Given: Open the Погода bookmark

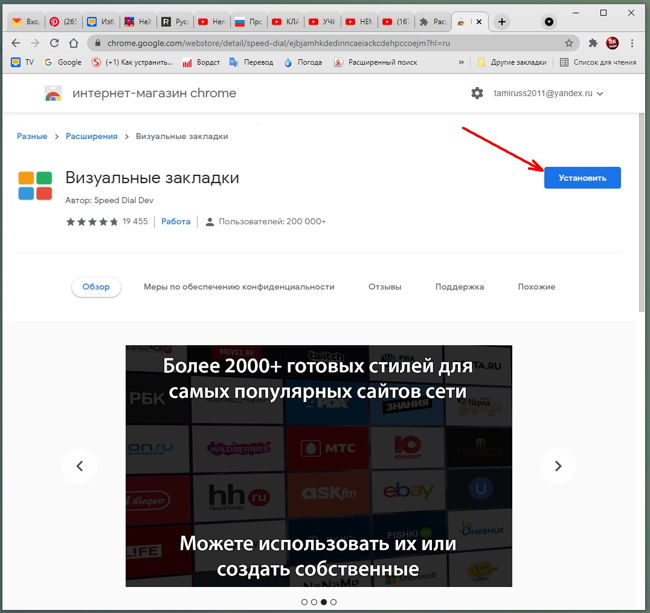Looking at the screenshot, I should coord(303,63).
